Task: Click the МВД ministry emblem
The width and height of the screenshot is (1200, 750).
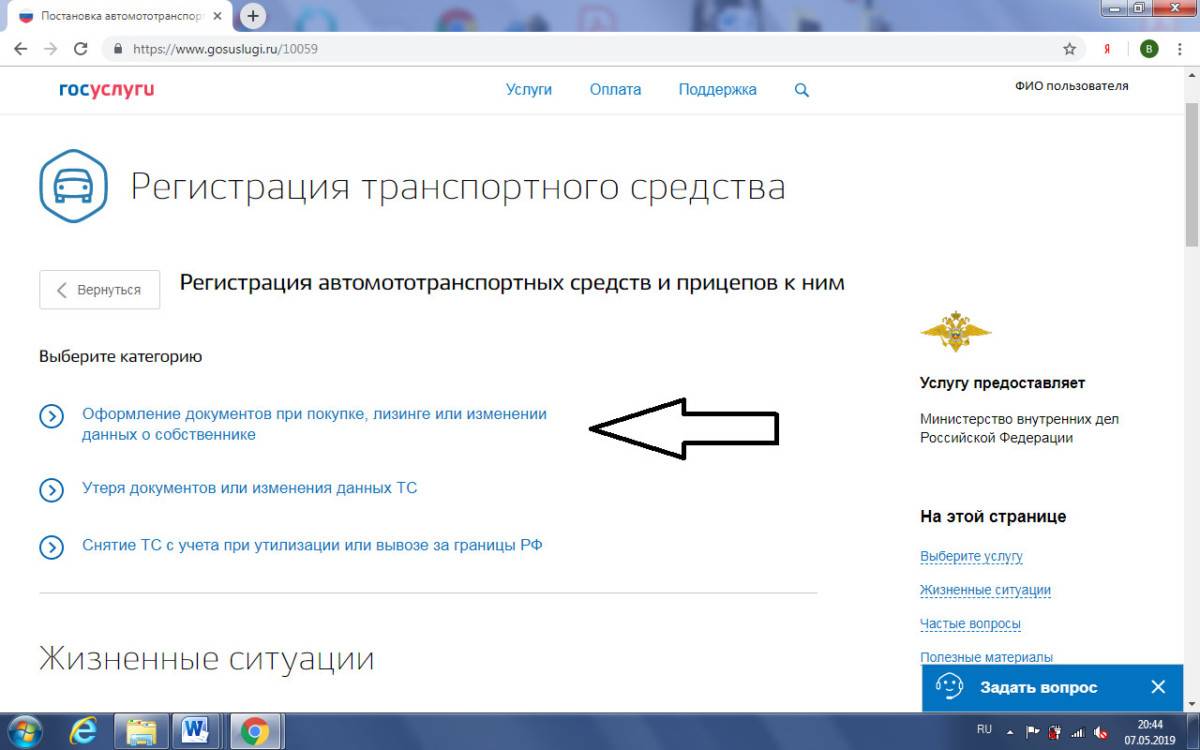Action: click(954, 333)
